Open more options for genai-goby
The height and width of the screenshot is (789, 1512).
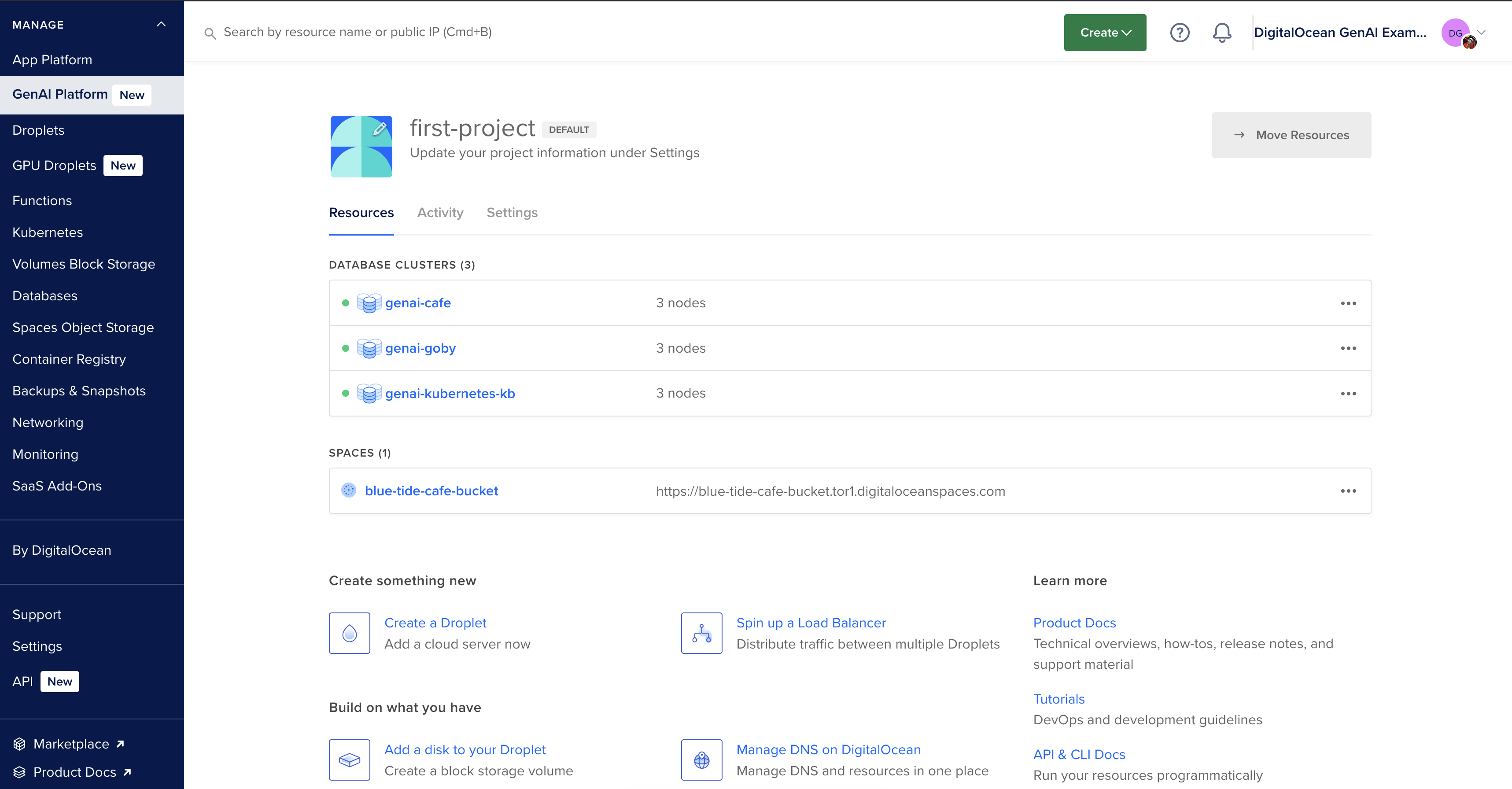pos(1348,348)
